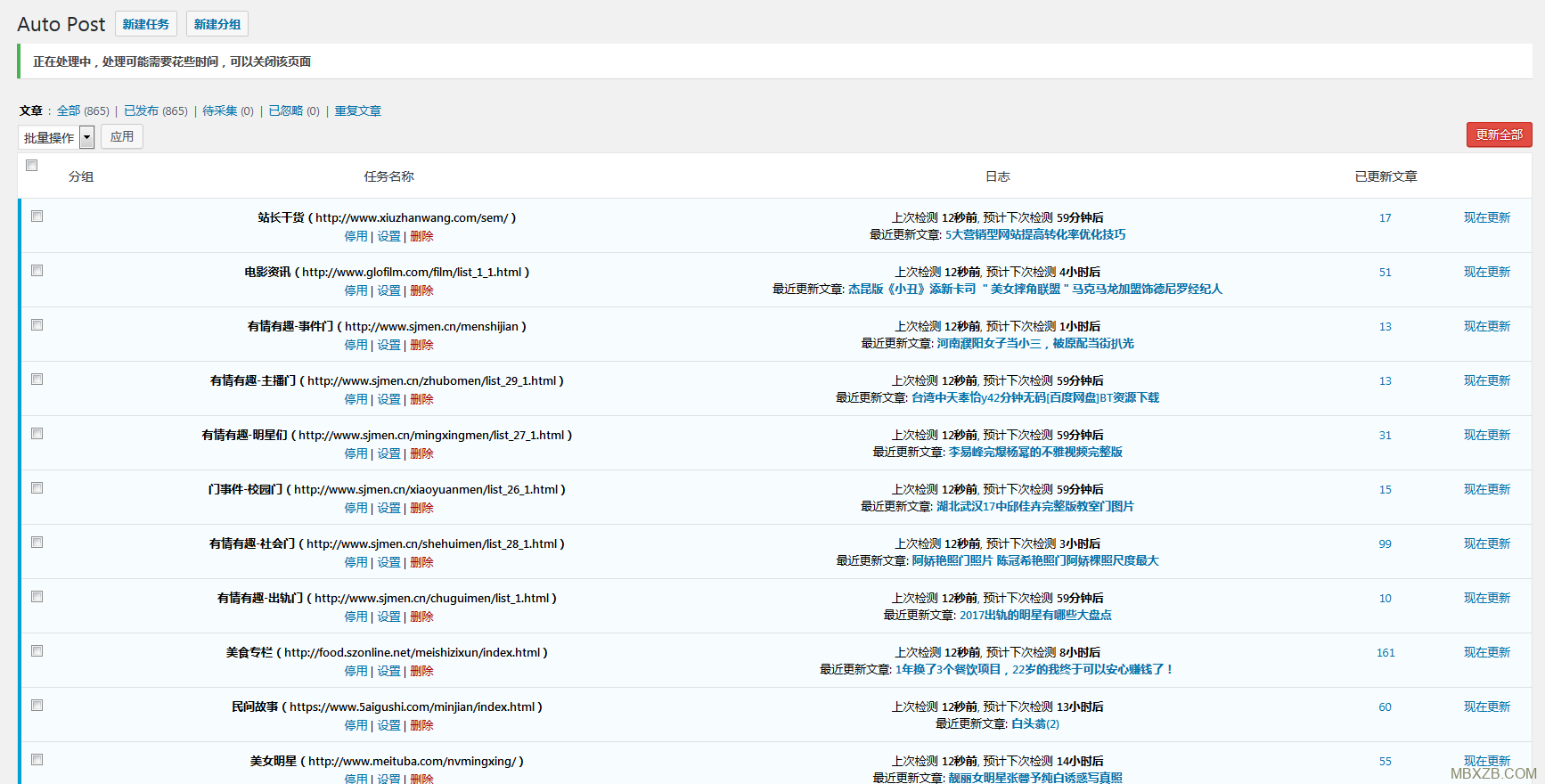Open article 2017出轨的明星有哪些大盘点

(x=1035, y=616)
